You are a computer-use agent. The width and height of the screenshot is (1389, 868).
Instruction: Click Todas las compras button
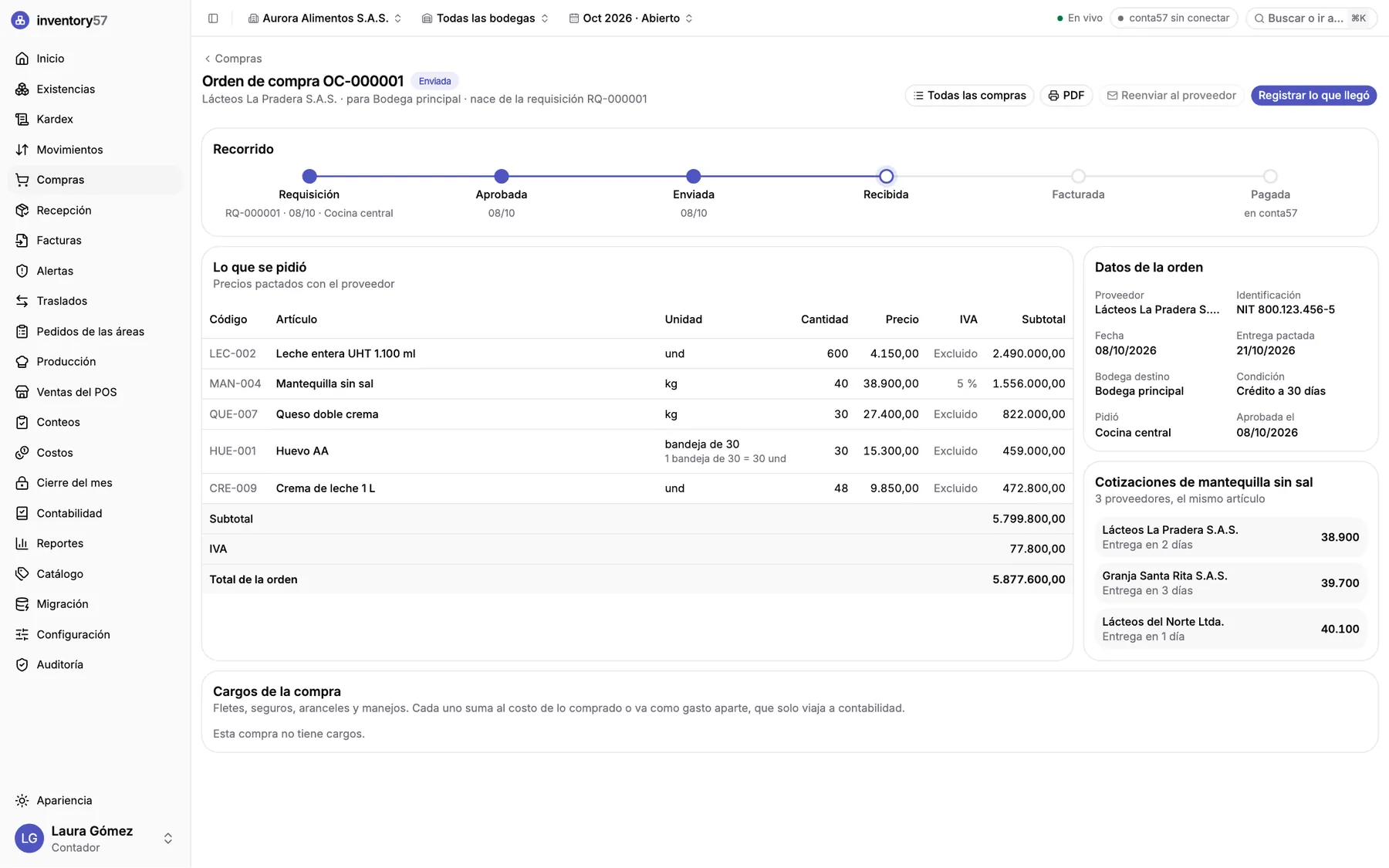pos(969,96)
